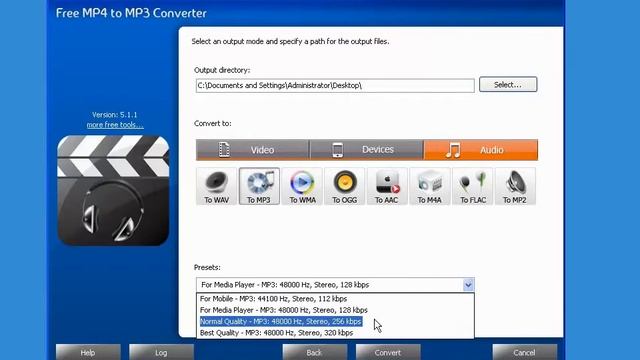The width and height of the screenshot is (640, 360).
Task: Click the Cancel button
Action: 524,352
